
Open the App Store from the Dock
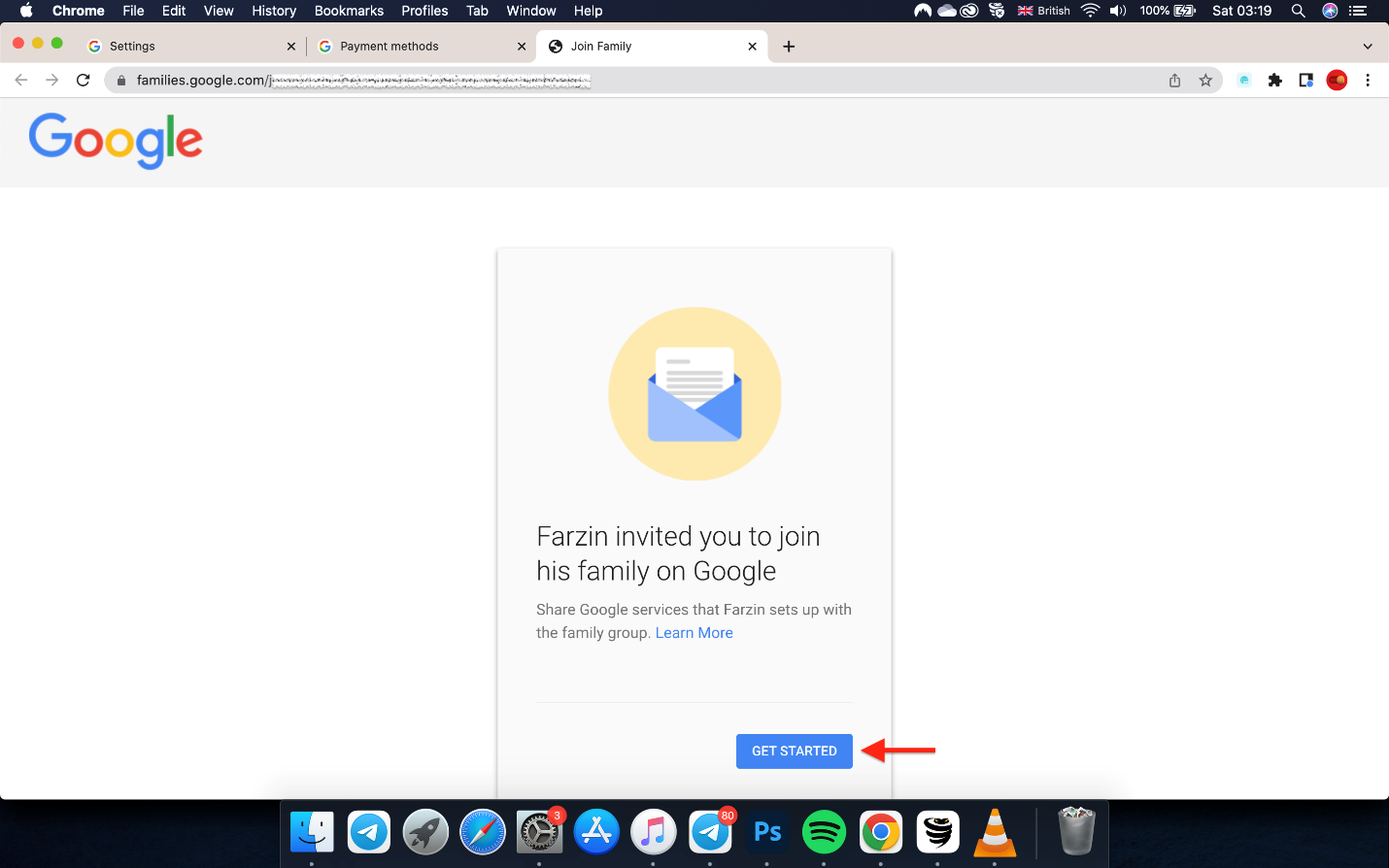coord(596,832)
